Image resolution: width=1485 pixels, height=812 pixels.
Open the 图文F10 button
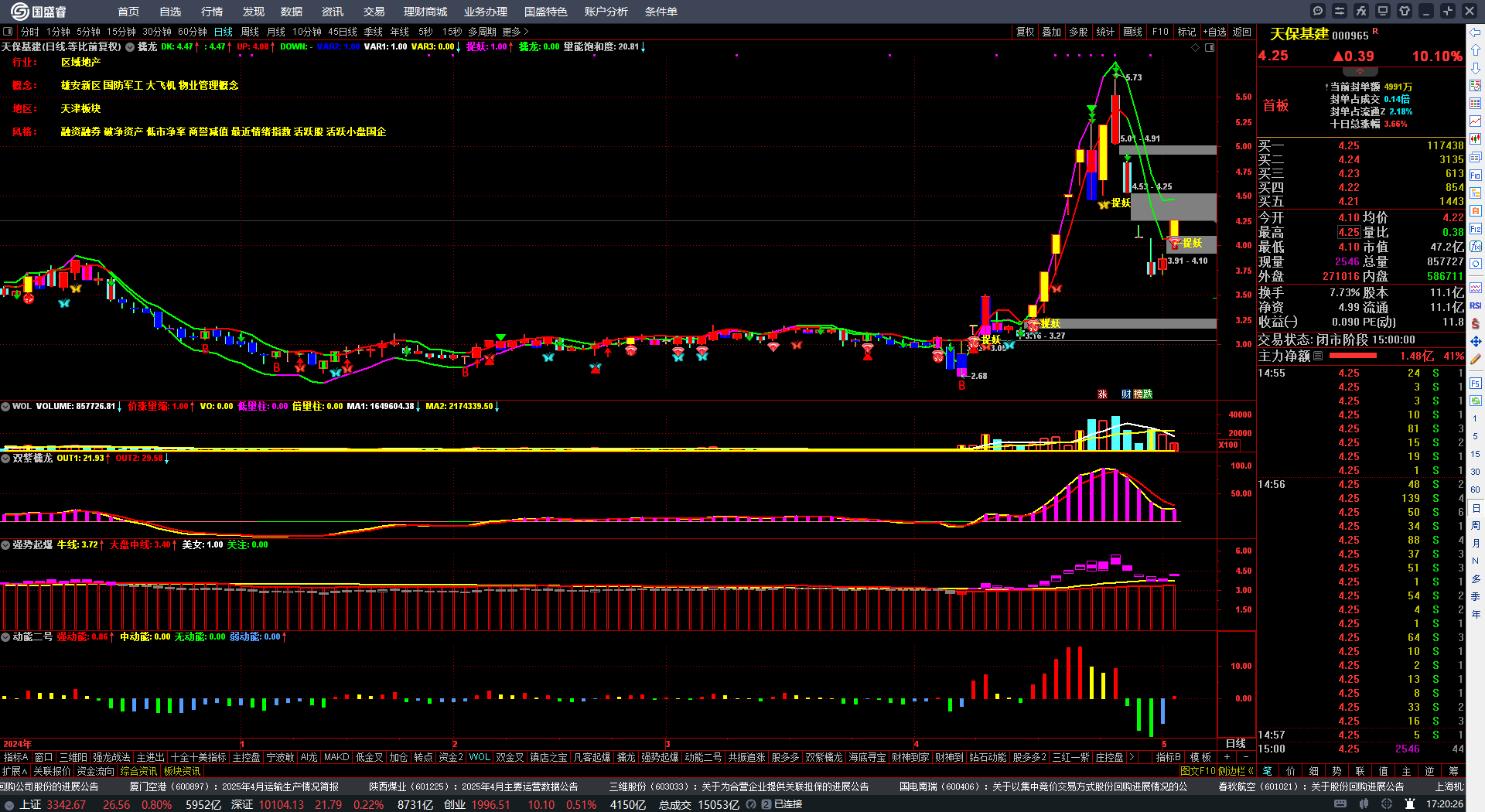pyautogui.click(x=1198, y=771)
